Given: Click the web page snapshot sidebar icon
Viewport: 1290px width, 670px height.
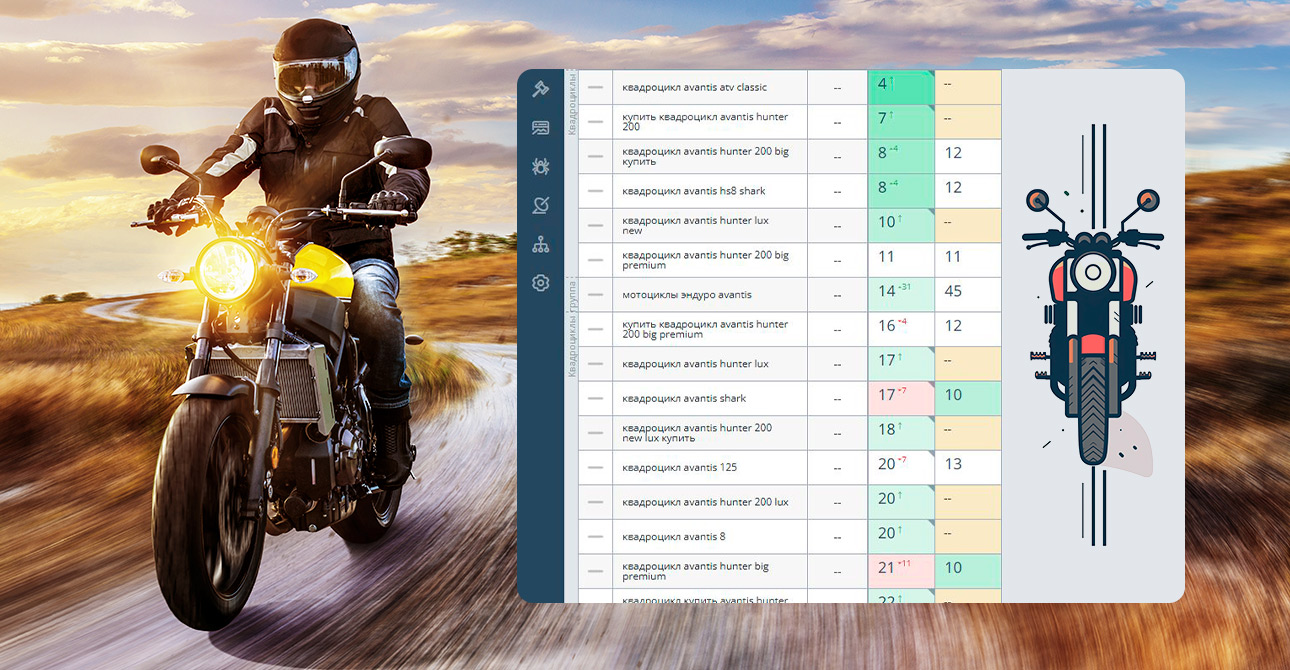Looking at the screenshot, I should (x=541, y=128).
